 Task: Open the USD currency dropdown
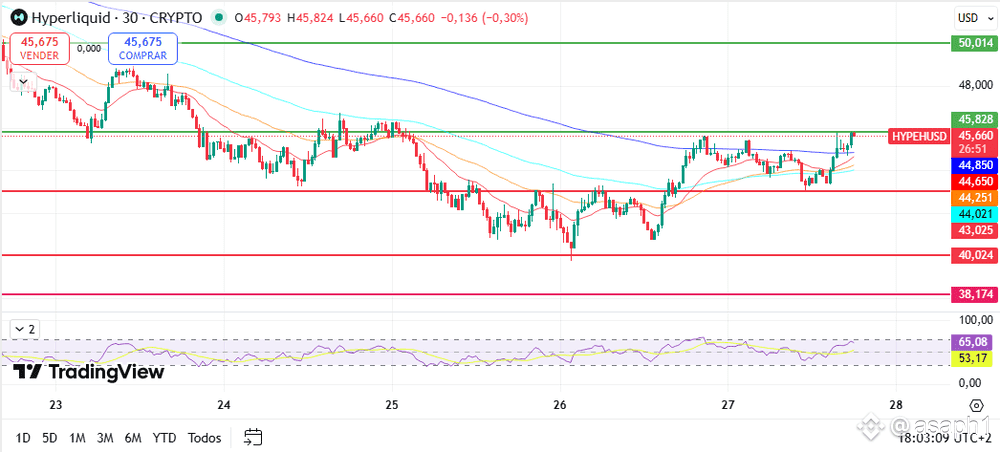click(x=973, y=18)
